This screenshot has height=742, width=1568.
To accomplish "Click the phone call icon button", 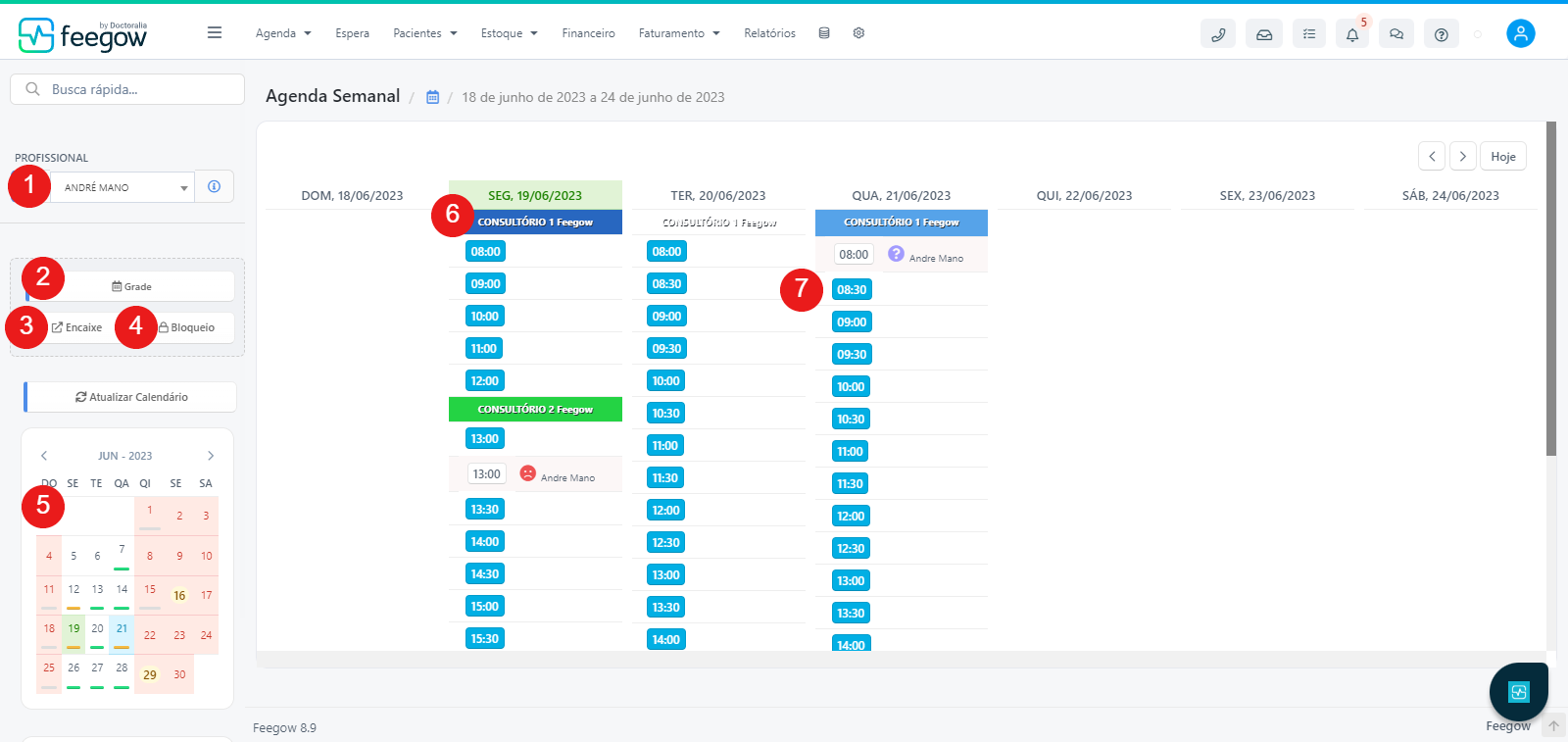I will click(x=1218, y=34).
